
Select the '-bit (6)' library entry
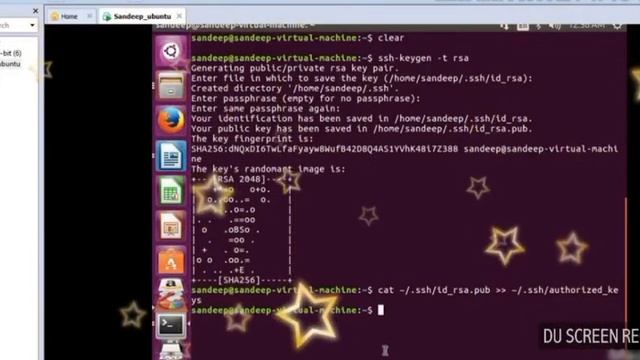tap(11, 53)
